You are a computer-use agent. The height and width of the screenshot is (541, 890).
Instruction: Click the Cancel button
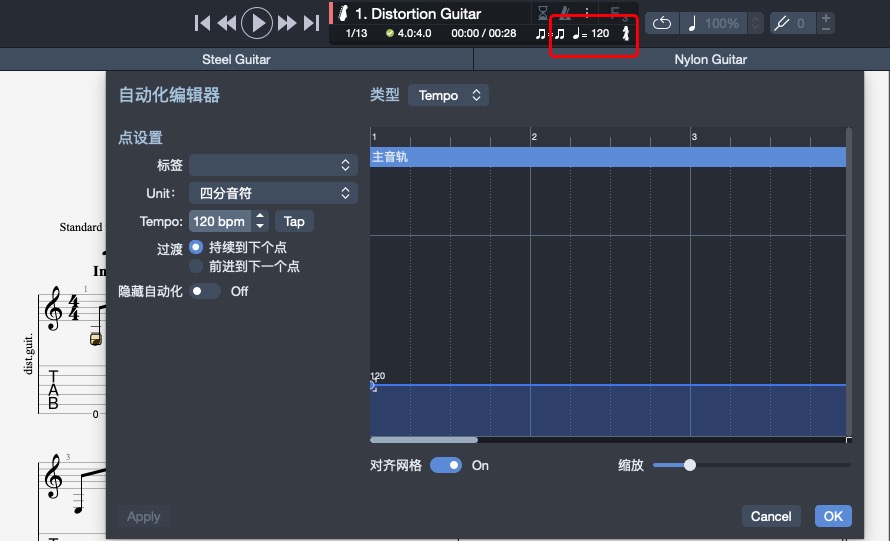[x=771, y=516]
